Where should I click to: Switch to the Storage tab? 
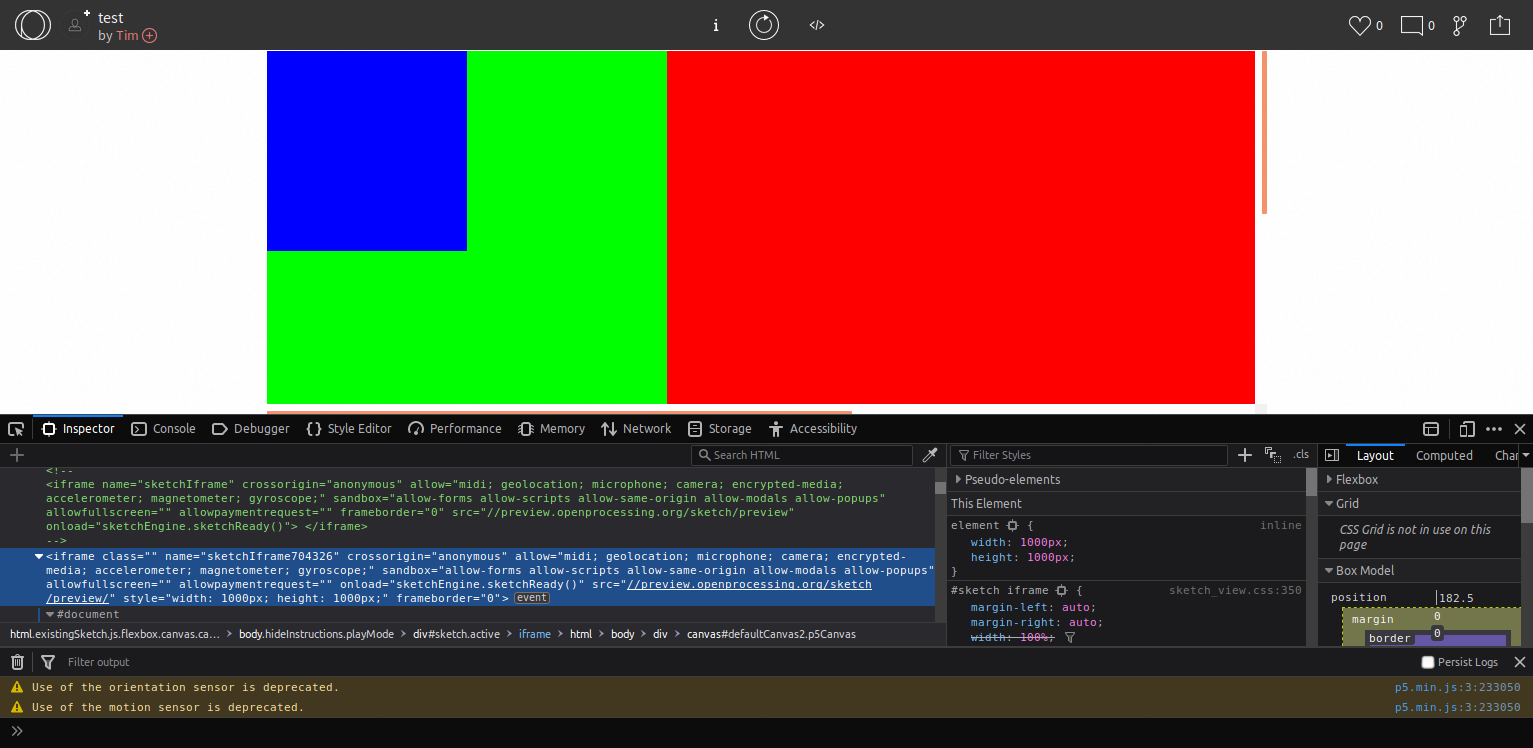[x=719, y=429]
